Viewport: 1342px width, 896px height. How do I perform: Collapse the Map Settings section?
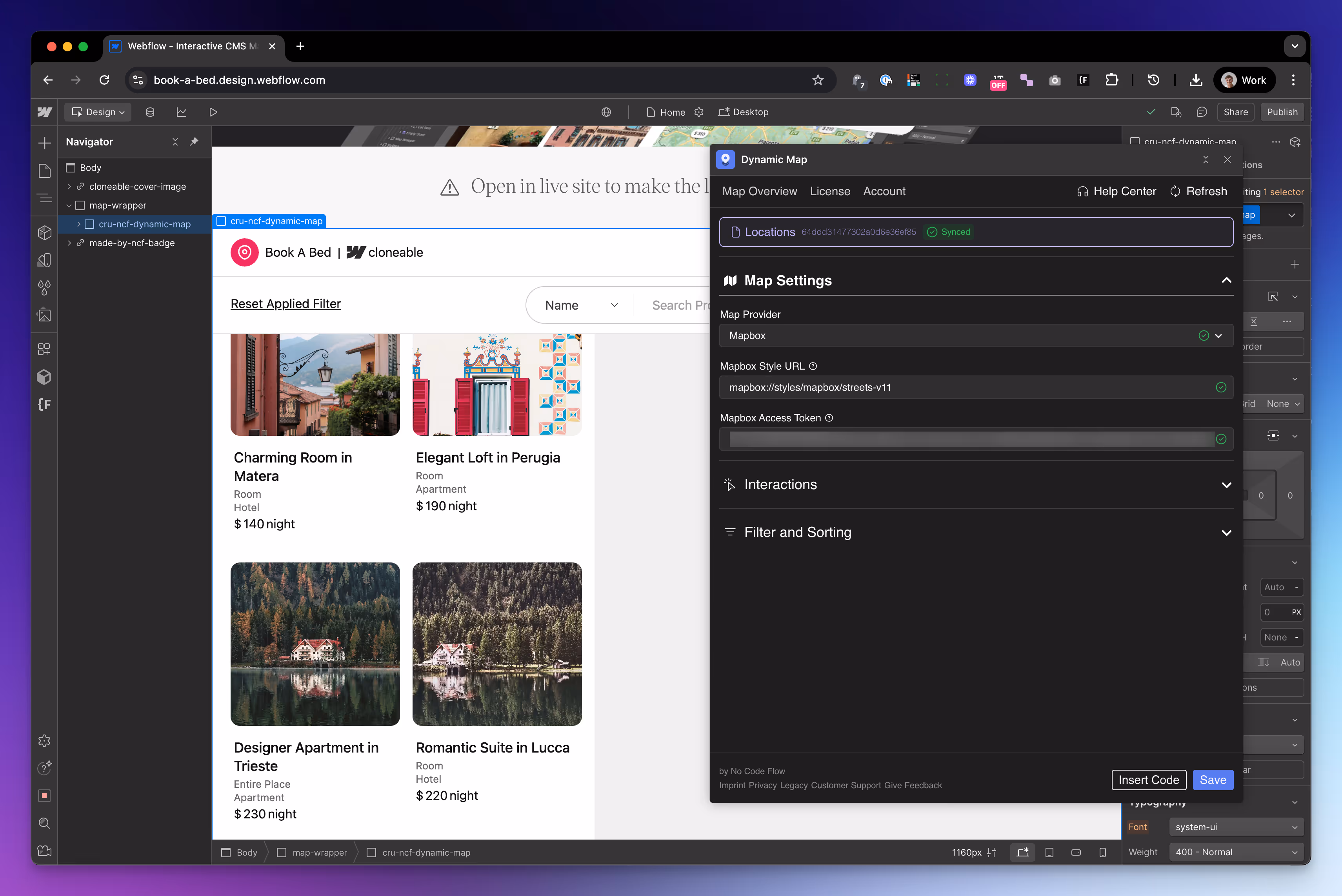point(1226,280)
